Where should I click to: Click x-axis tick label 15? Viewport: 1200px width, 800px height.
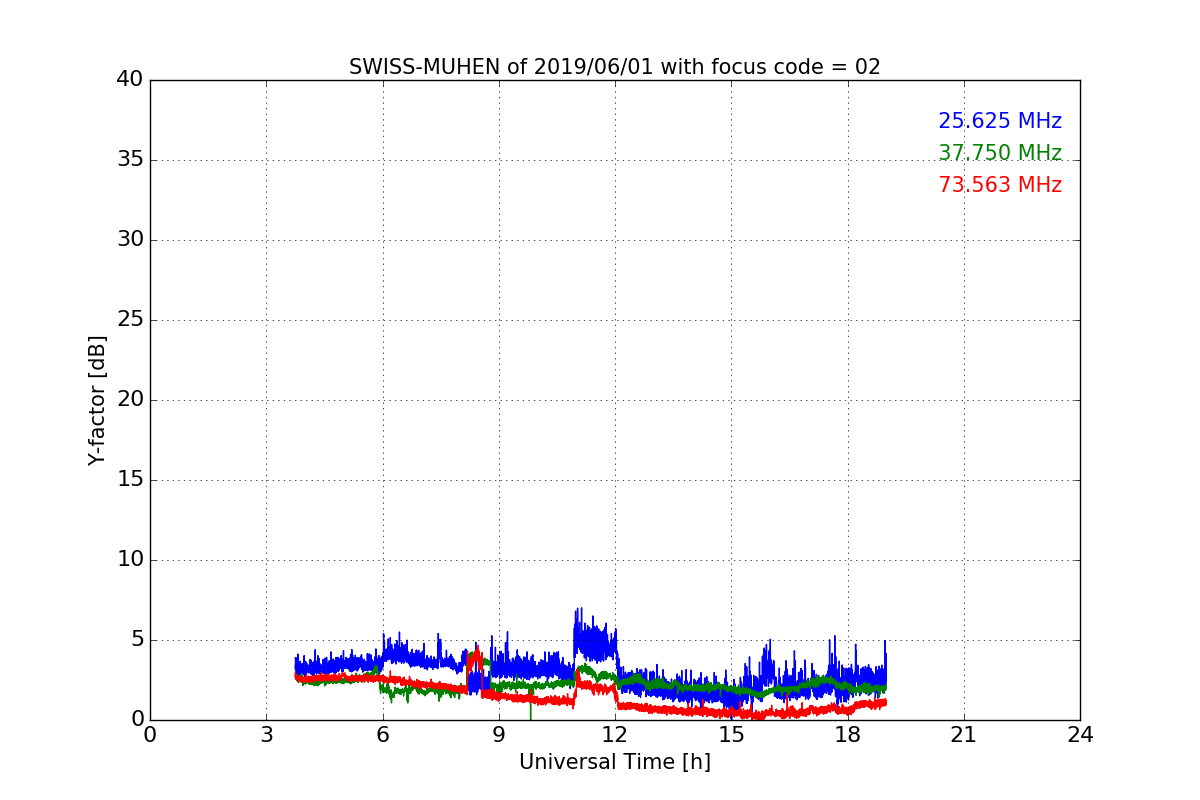pyautogui.click(x=731, y=734)
